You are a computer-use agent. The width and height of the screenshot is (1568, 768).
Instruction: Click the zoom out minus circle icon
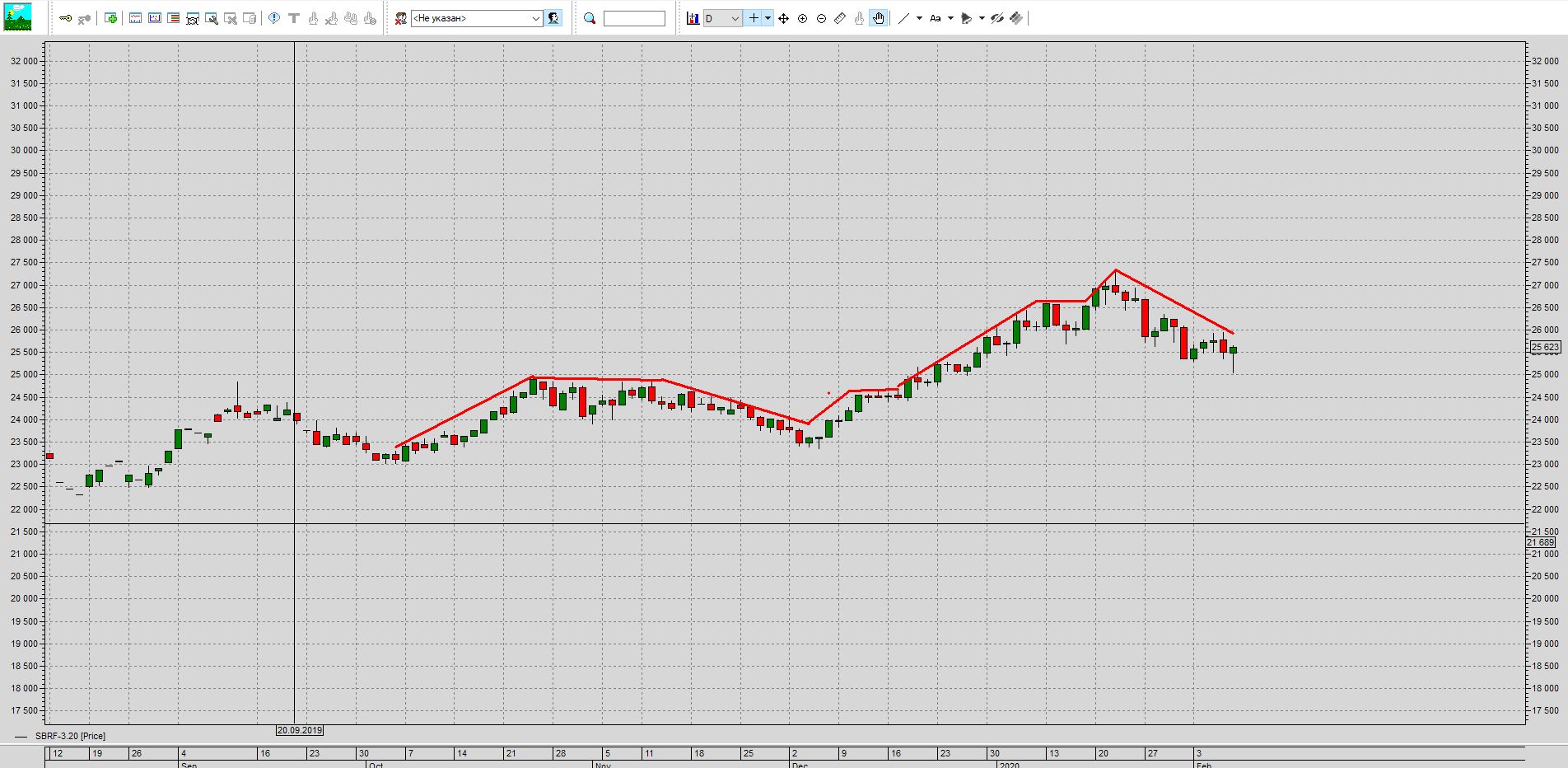click(821, 18)
